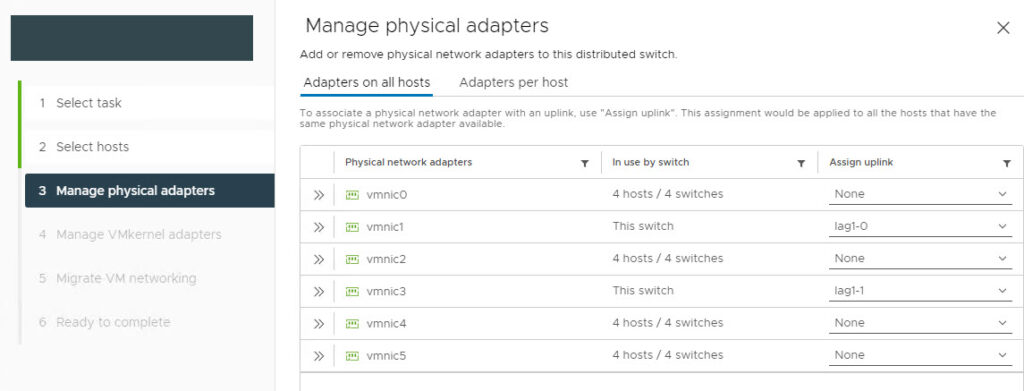The image size is (1024, 391).
Task: Click the vmnic0 network adapter icon
Action: click(352, 195)
